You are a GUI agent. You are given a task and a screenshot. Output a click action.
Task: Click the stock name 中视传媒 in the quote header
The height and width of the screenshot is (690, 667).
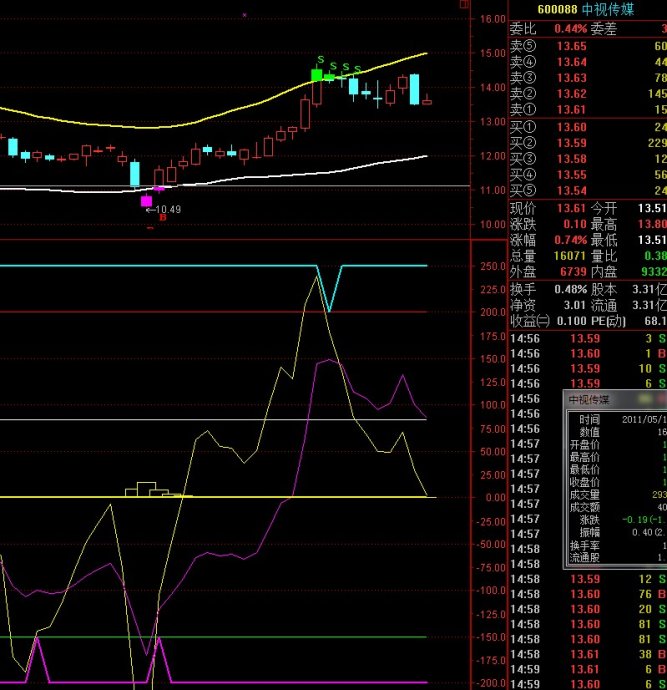coord(608,9)
